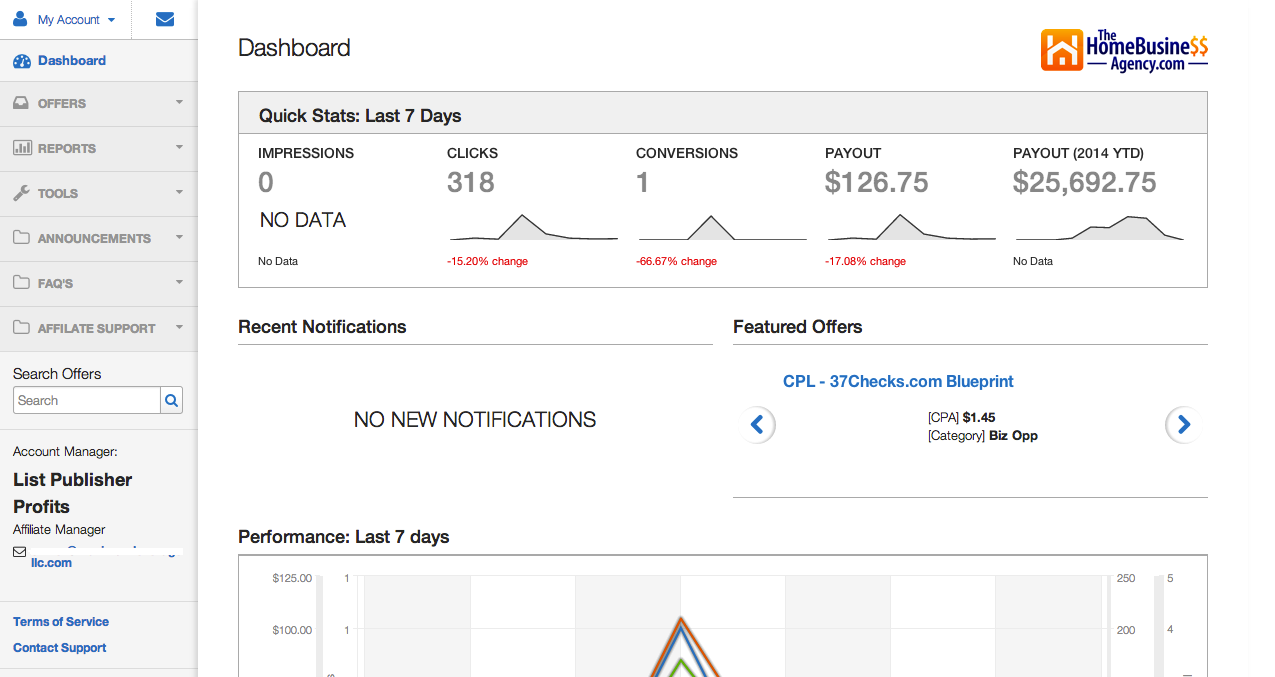Click the Clicks sparkline chart

tap(534, 227)
